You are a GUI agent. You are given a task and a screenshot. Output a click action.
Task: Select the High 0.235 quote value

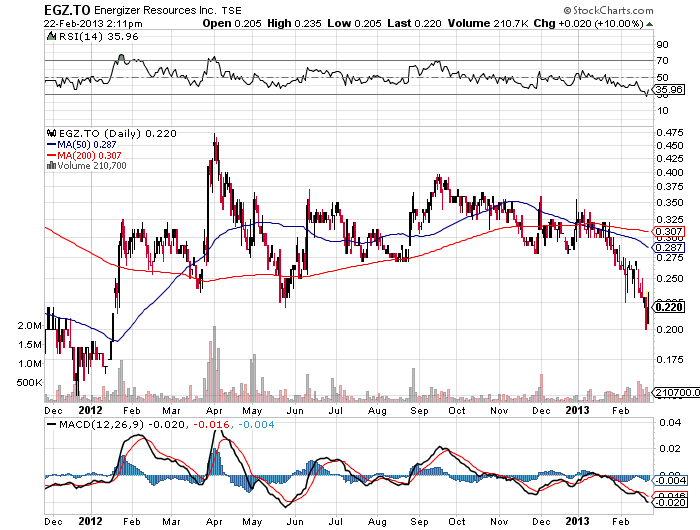[294, 23]
